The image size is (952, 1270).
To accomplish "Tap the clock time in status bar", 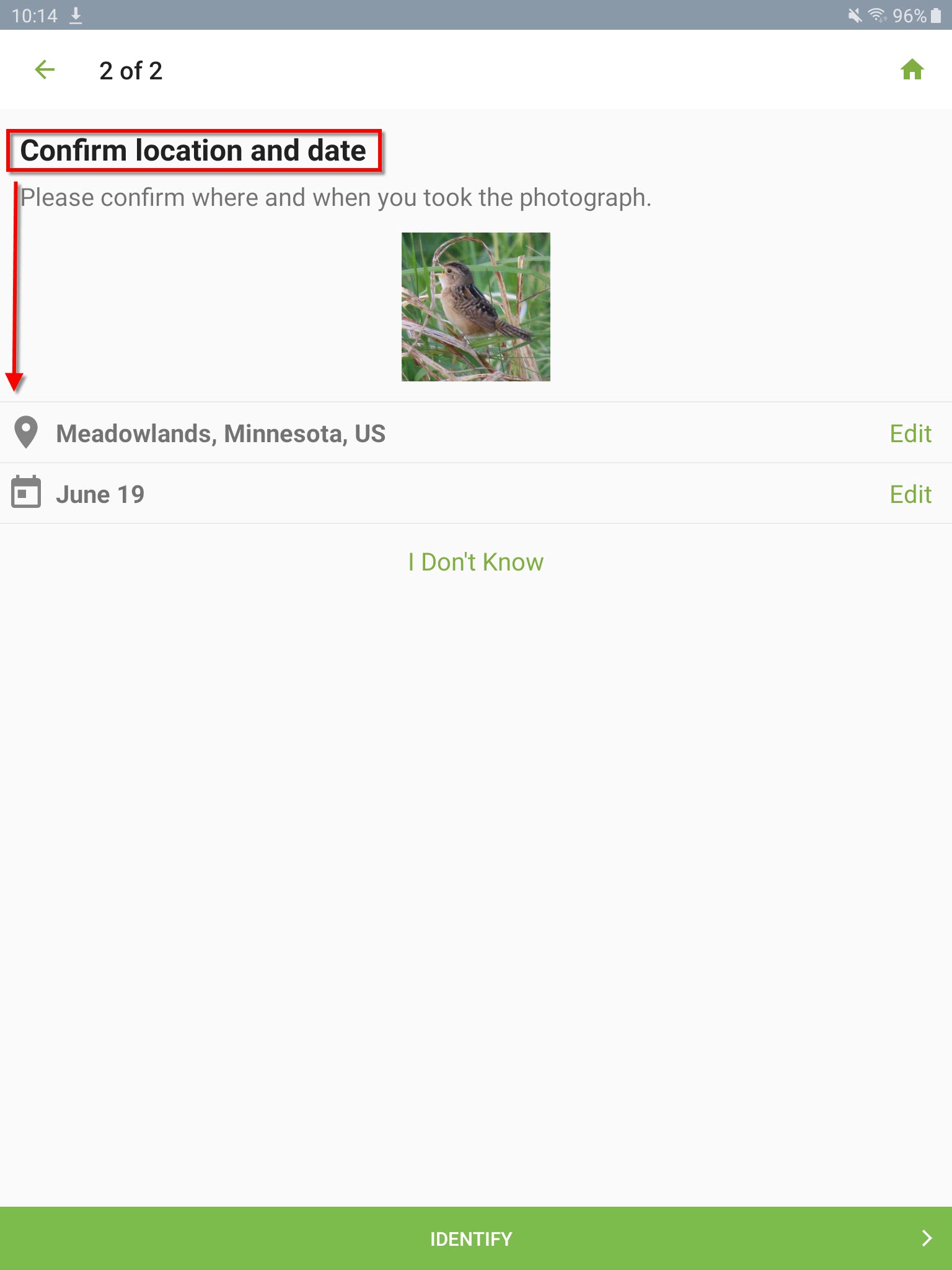I will click(x=35, y=16).
